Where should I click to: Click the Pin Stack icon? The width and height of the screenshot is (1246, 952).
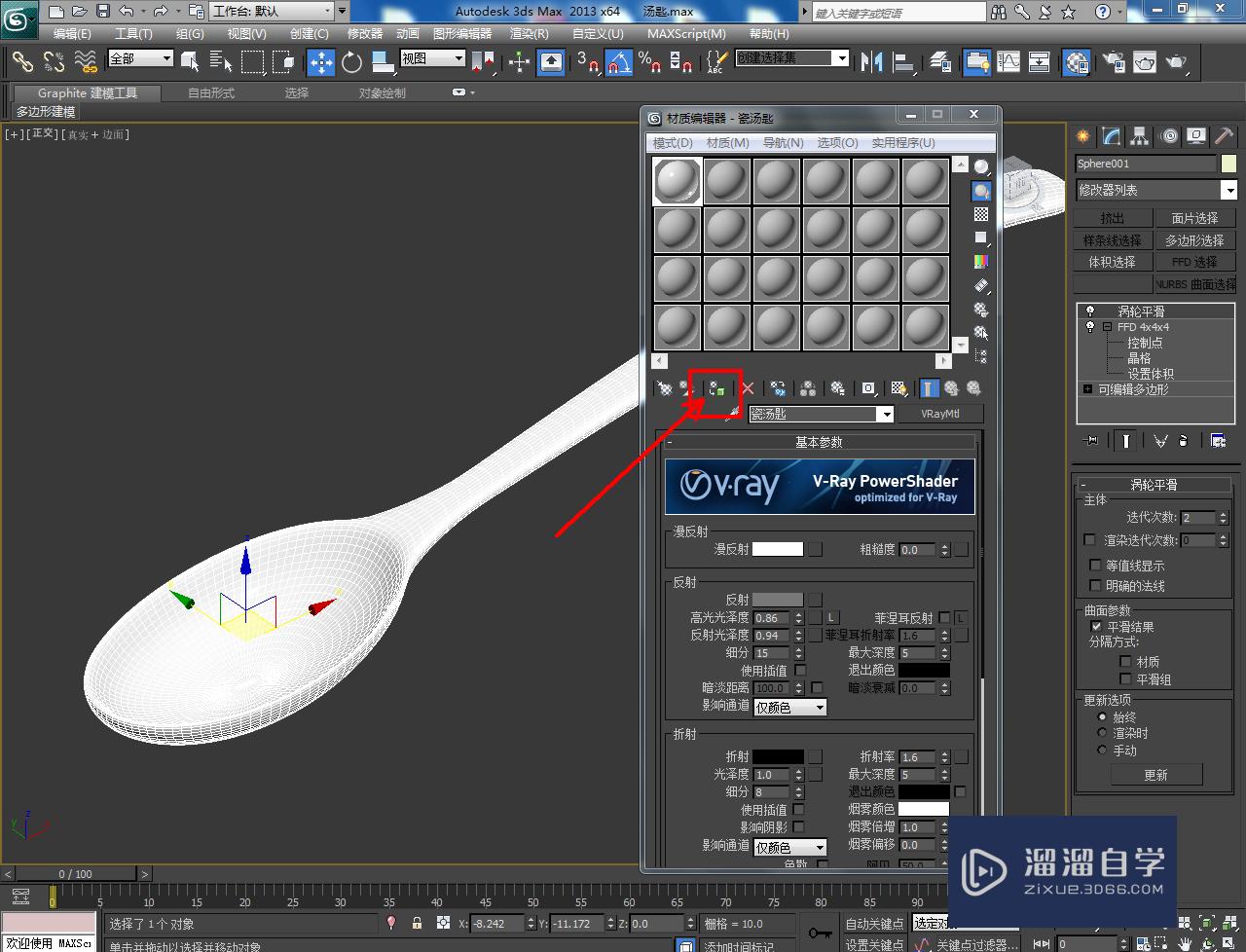[x=1091, y=440]
